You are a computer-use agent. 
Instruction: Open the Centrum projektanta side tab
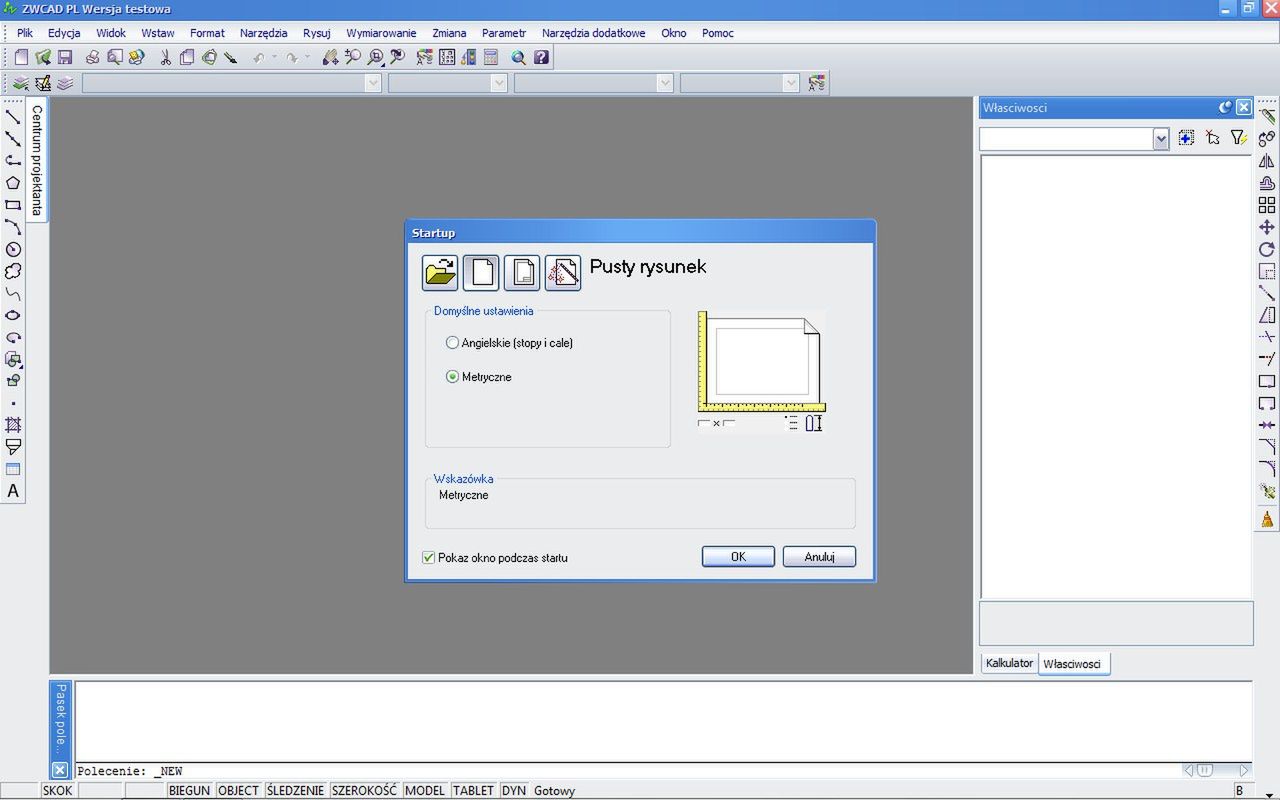[x=37, y=160]
